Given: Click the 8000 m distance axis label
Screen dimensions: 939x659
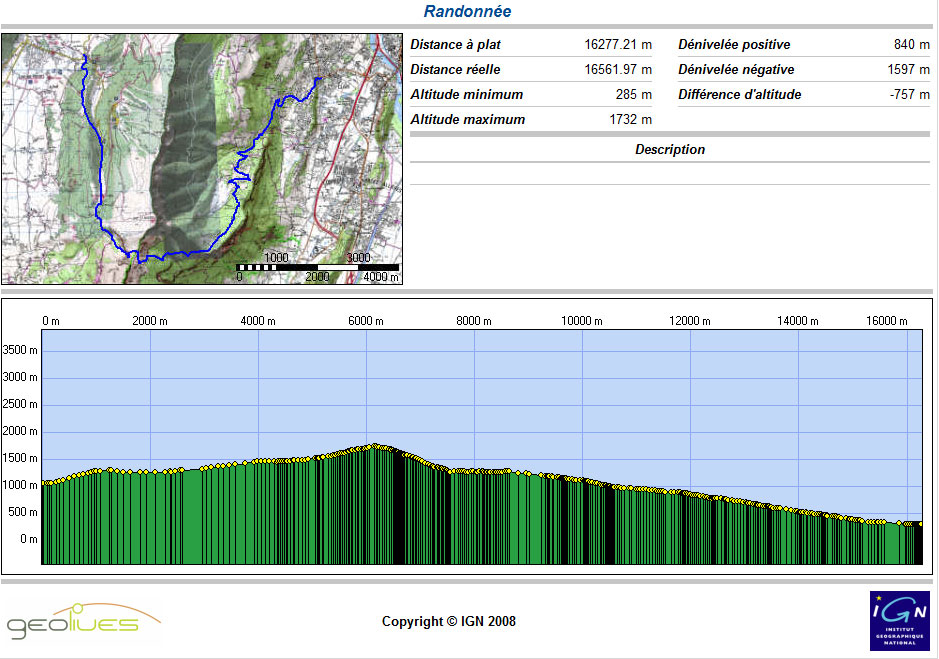Looking at the screenshot, I should [474, 321].
